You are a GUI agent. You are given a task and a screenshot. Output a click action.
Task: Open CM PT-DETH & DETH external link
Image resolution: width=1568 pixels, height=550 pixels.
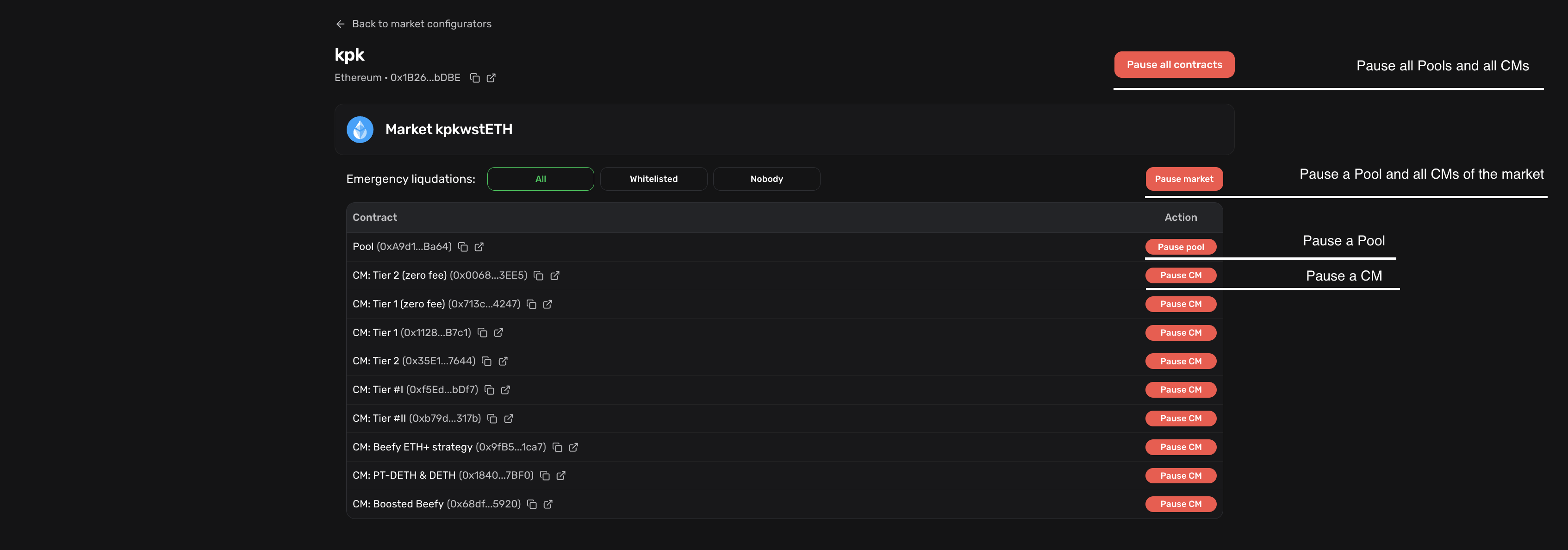pos(560,475)
